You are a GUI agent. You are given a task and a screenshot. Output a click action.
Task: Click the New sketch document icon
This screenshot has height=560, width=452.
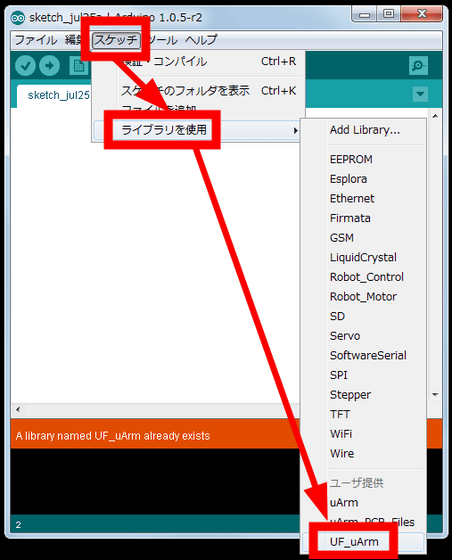79,66
